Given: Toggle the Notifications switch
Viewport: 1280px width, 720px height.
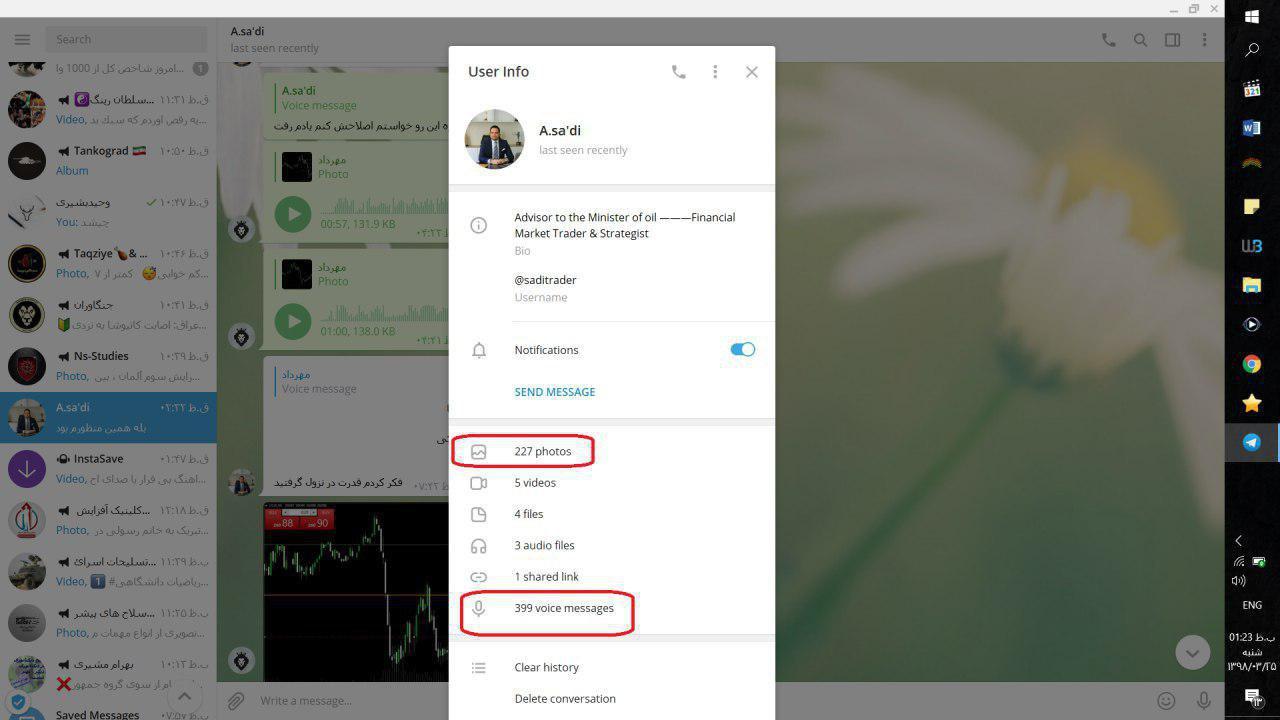Looking at the screenshot, I should tap(742, 350).
